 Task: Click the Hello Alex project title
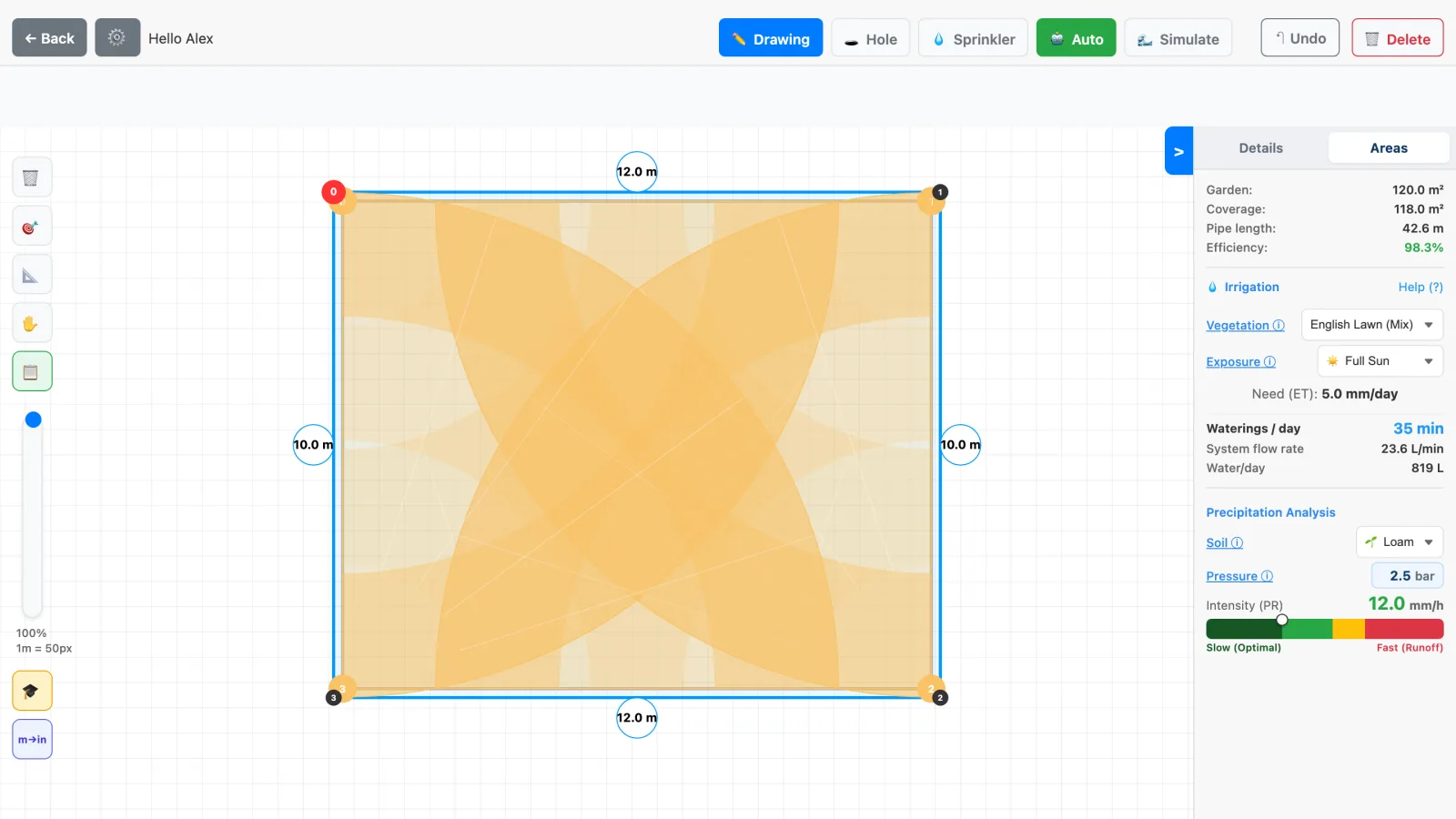coord(180,38)
